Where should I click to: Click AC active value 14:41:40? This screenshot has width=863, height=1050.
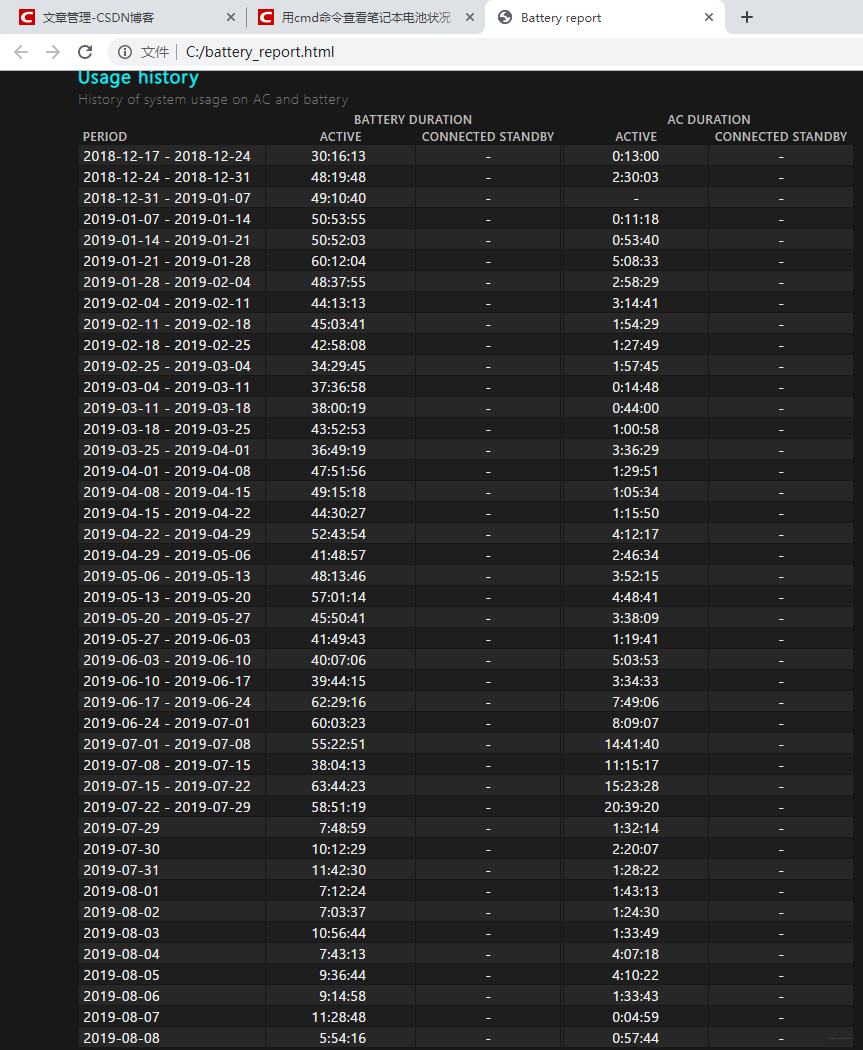click(x=631, y=744)
